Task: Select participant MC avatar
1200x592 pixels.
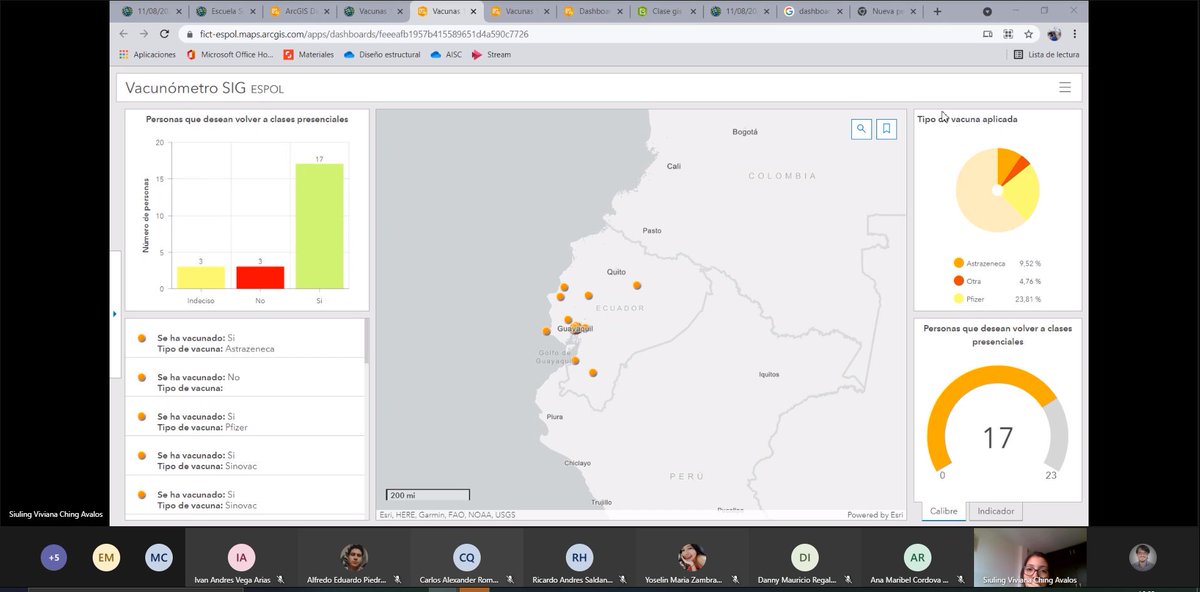Action: (x=158, y=558)
